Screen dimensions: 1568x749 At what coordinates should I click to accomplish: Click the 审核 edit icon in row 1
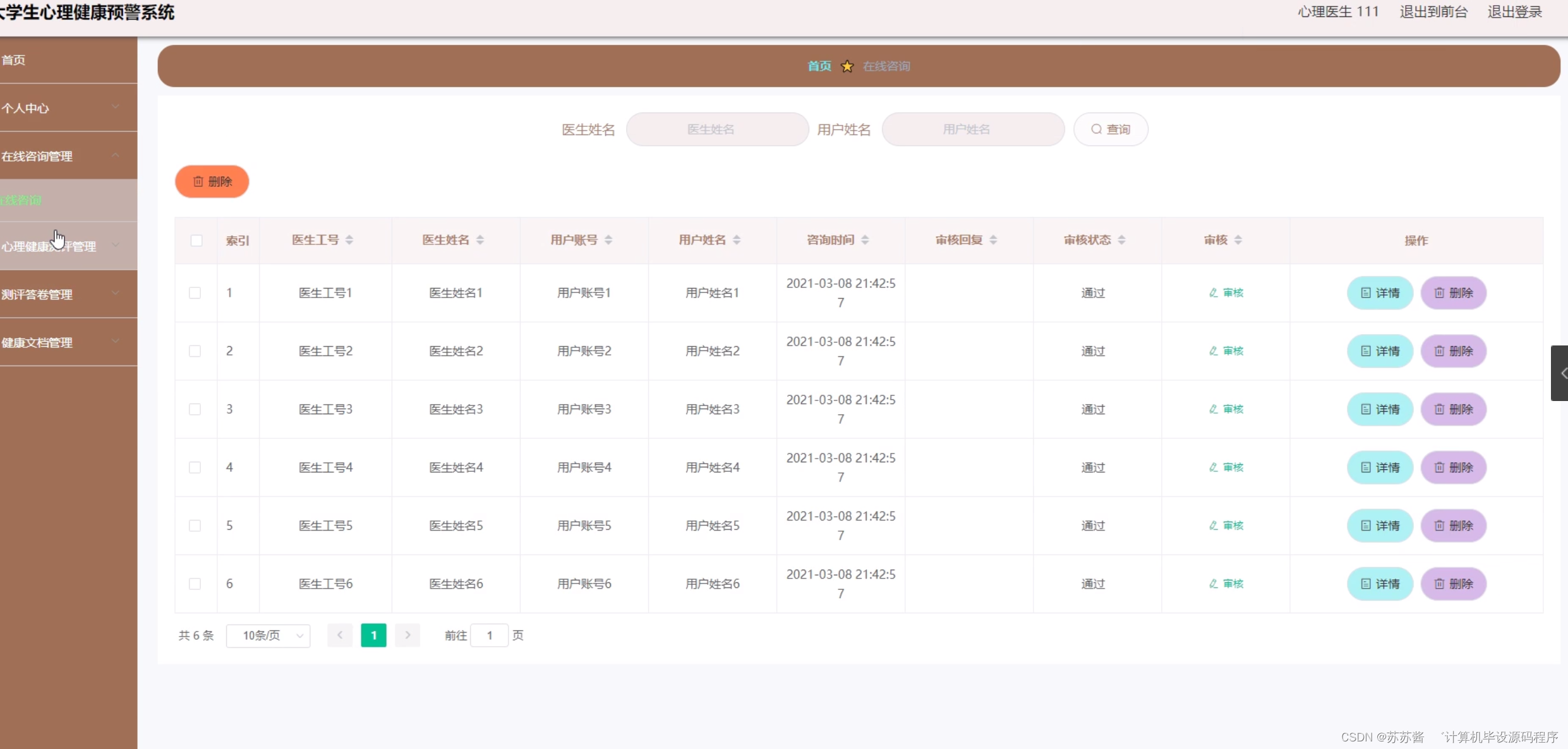1214,293
